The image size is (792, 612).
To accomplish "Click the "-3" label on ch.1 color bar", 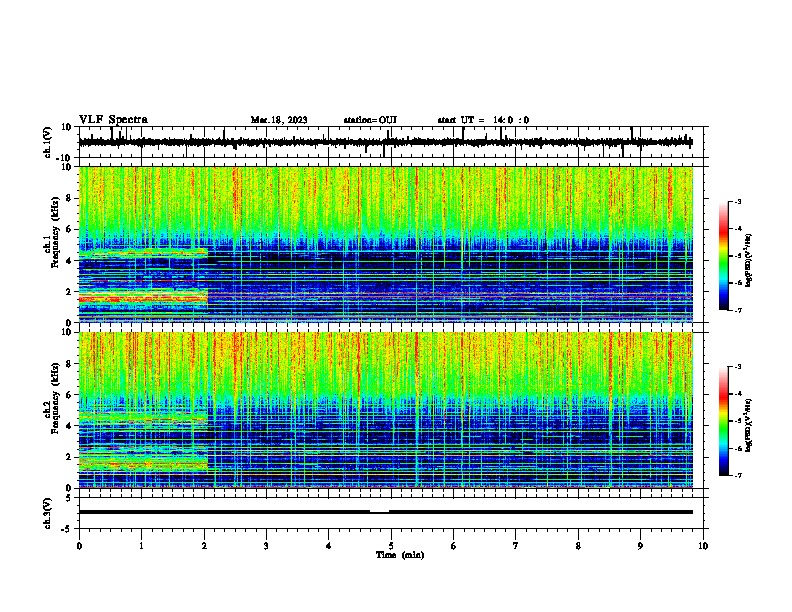I will (737, 201).
